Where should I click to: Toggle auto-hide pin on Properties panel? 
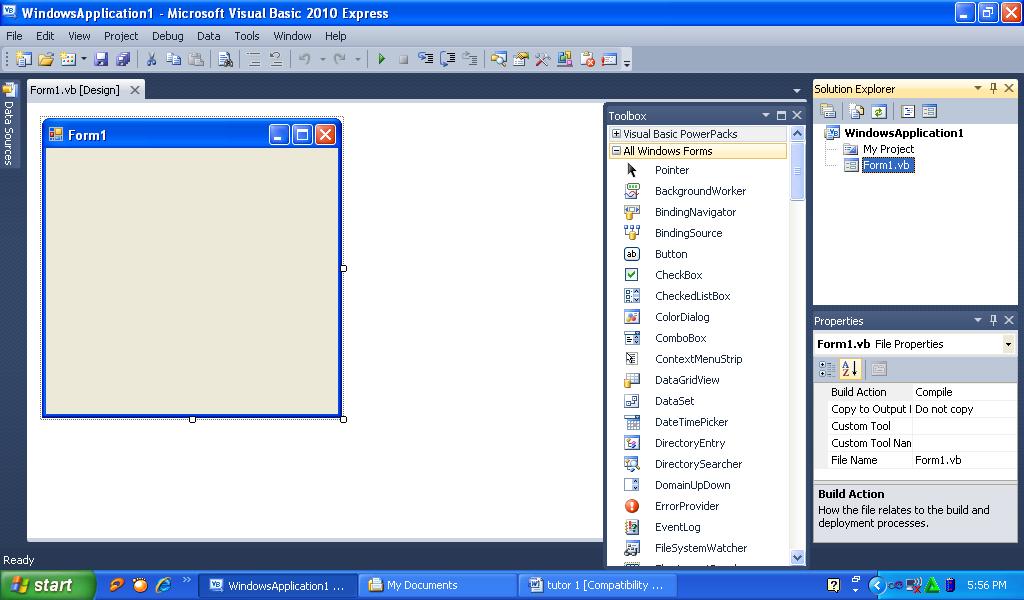(x=993, y=320)
